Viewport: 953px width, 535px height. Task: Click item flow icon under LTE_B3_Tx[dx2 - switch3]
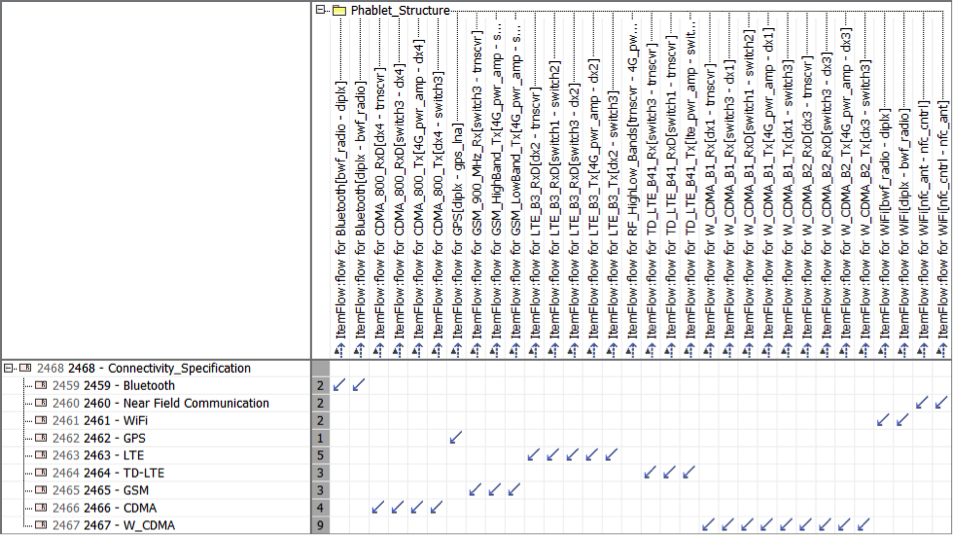point(611,350)
